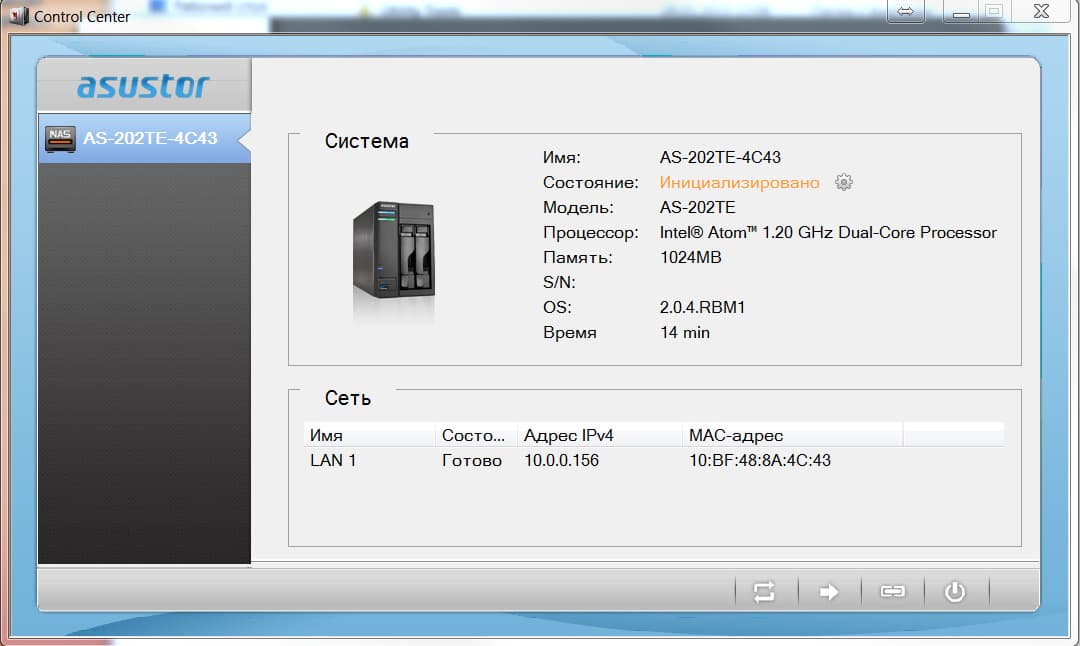This screenshot has width=1080, height=646.
Task: Click memory value 1024MB
Action: 690,258
